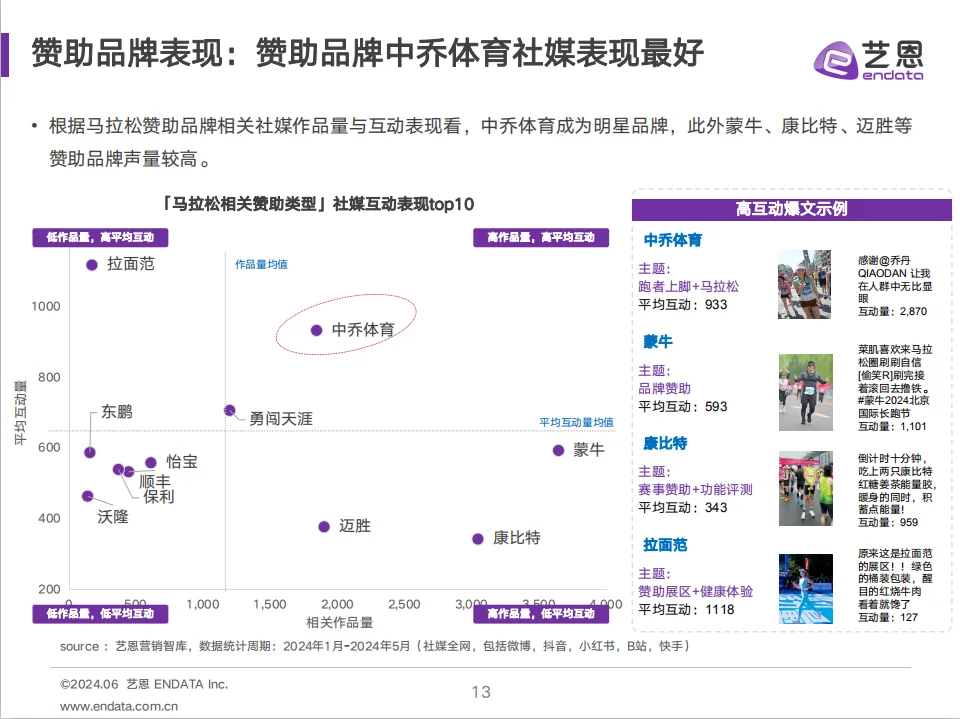Image resolution: width=960 pixels, height=719 pixels.
Task: Click the 平均互动: 593 value
Action: [x=683, y=407]
